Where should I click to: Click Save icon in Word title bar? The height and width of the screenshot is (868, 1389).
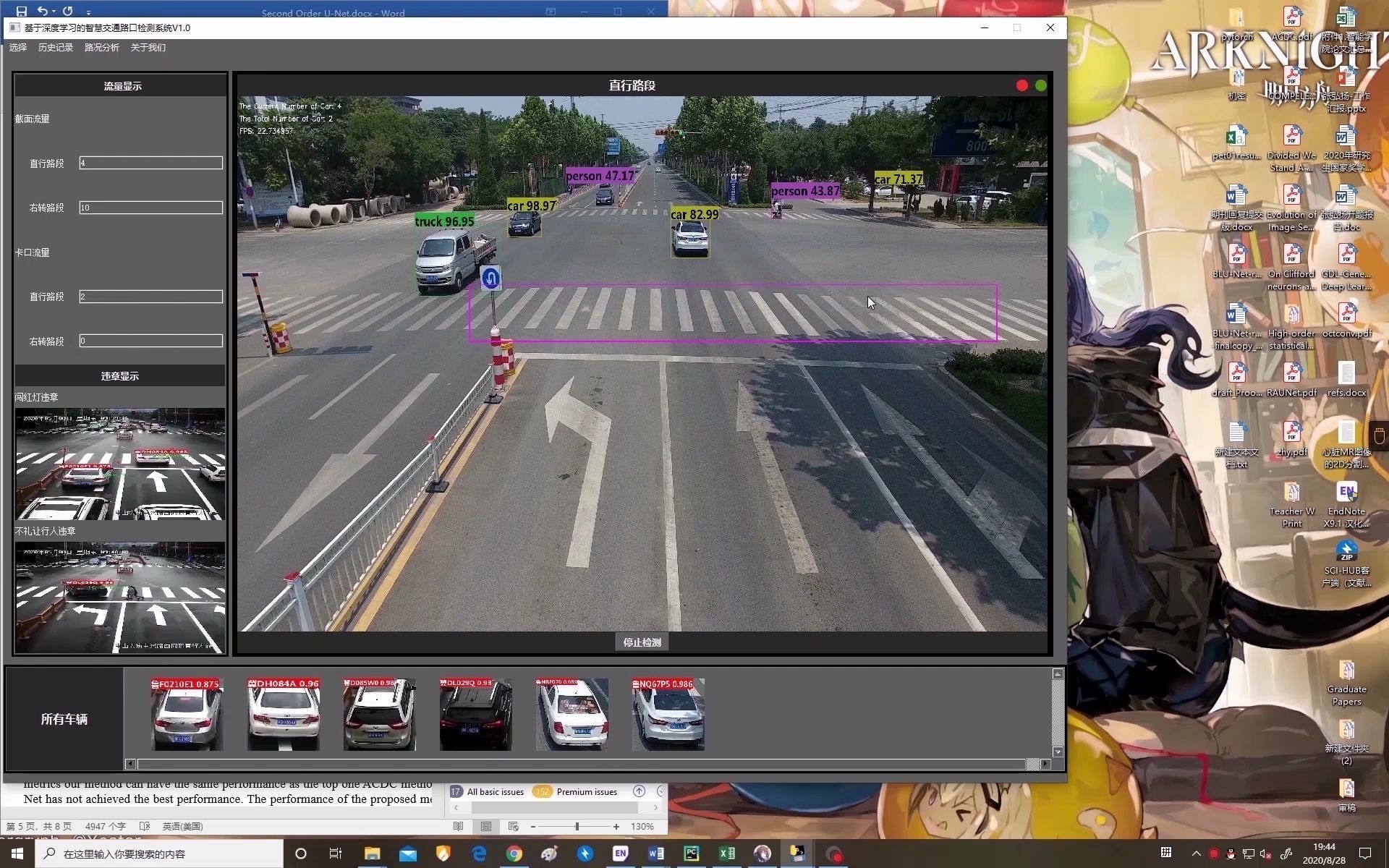coord(22,12)
